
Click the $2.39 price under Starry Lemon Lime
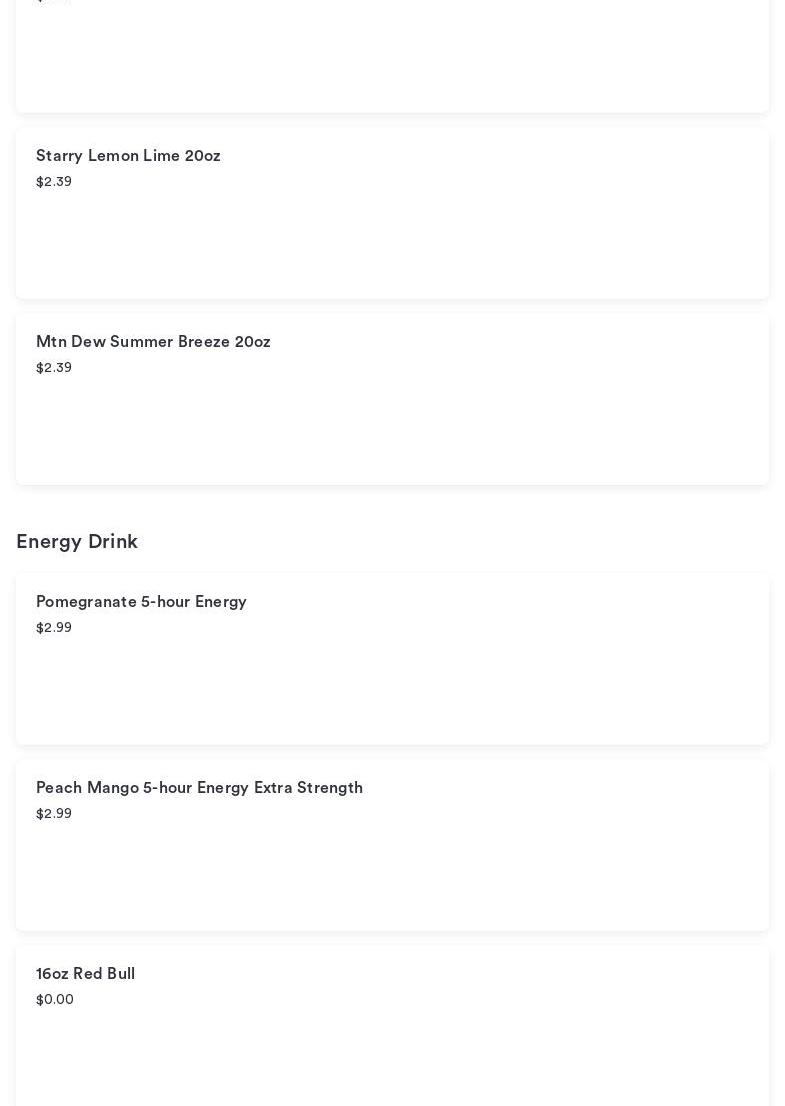[x=54, y=182]
